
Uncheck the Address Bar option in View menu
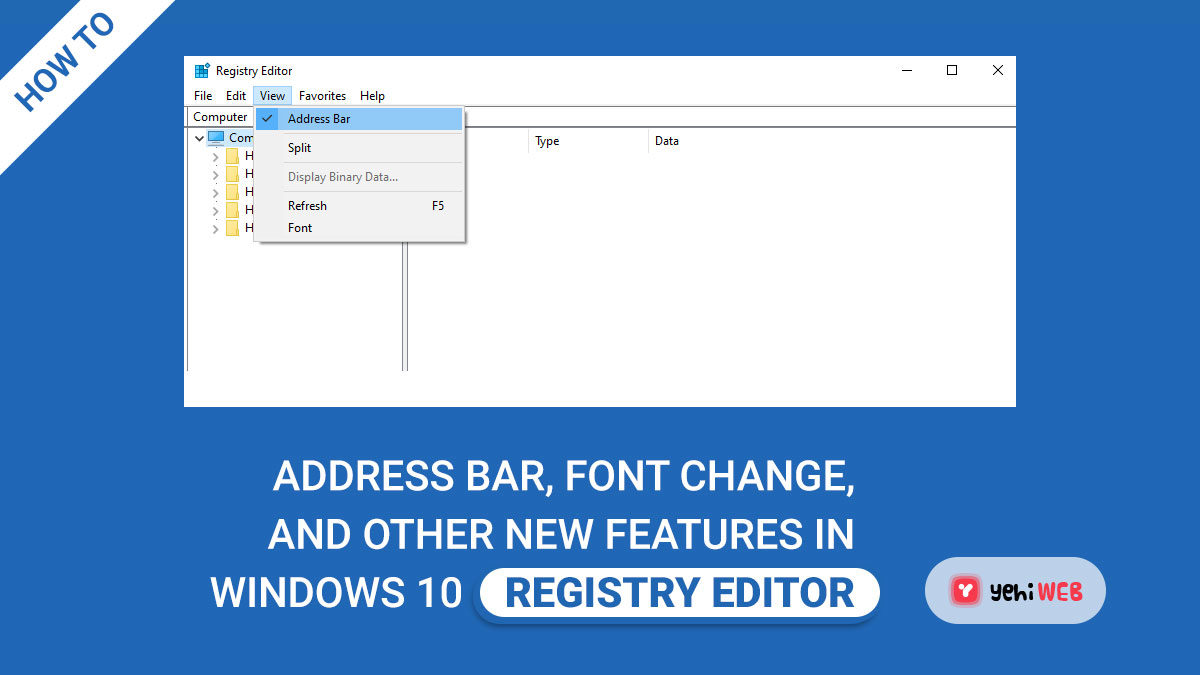[318, 119]
